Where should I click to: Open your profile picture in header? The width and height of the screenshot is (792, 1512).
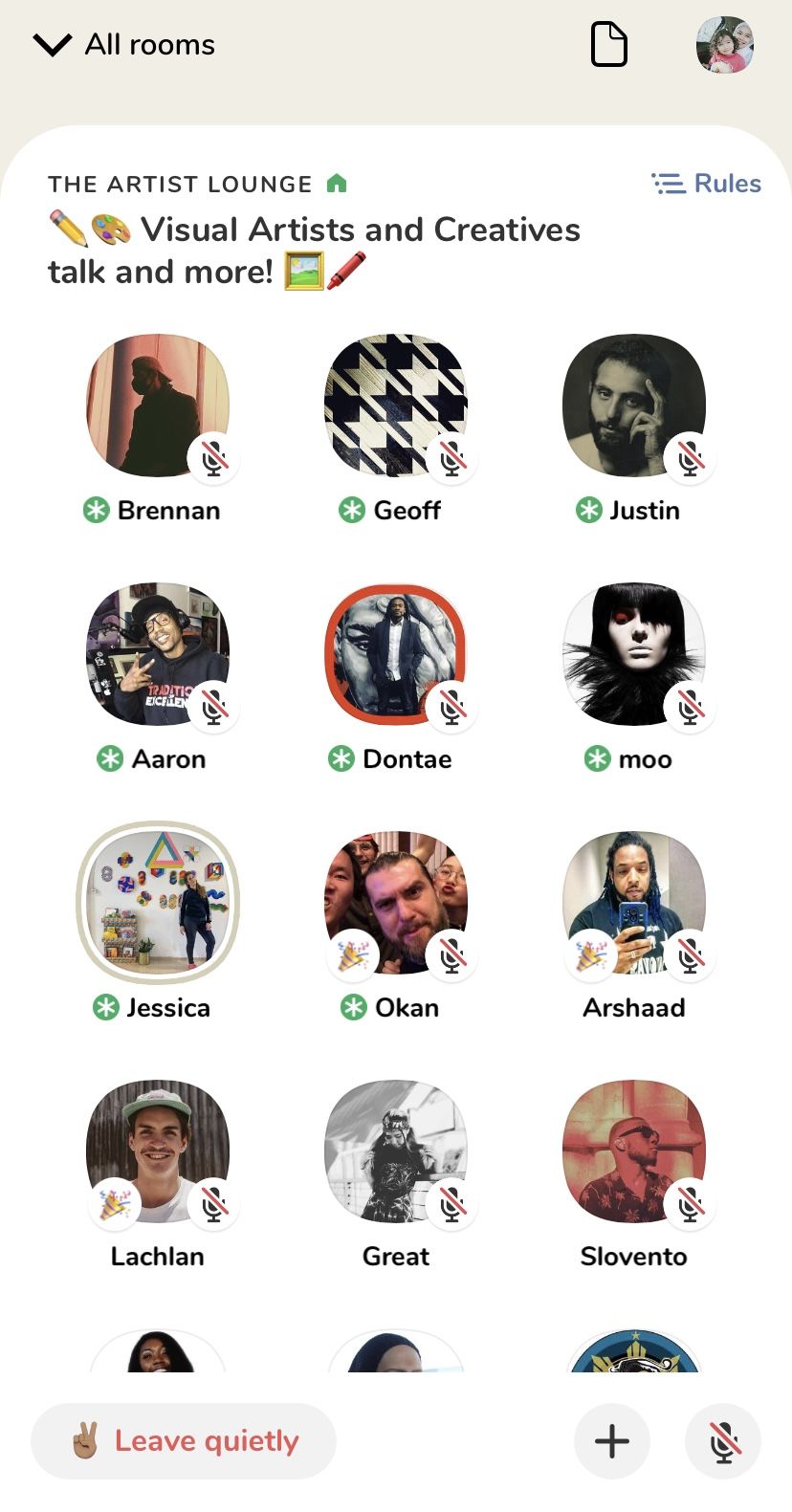(x=725, y=45)
